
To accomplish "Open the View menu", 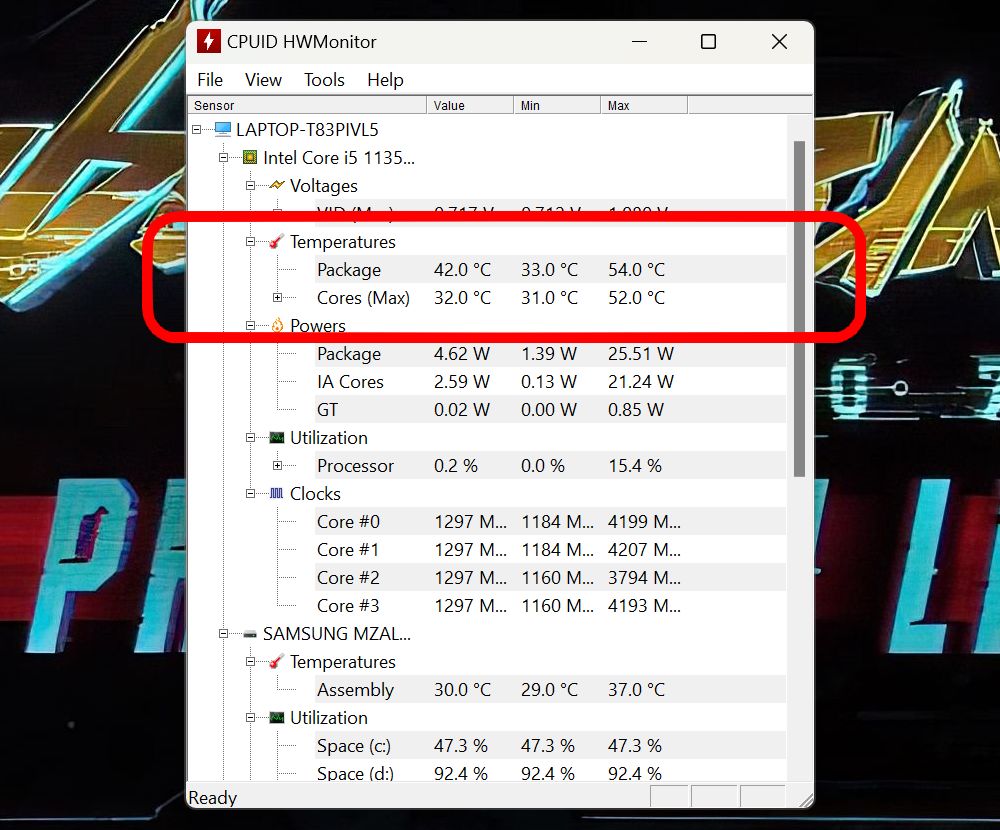I will pyautogui.click(x=263, y=80).
